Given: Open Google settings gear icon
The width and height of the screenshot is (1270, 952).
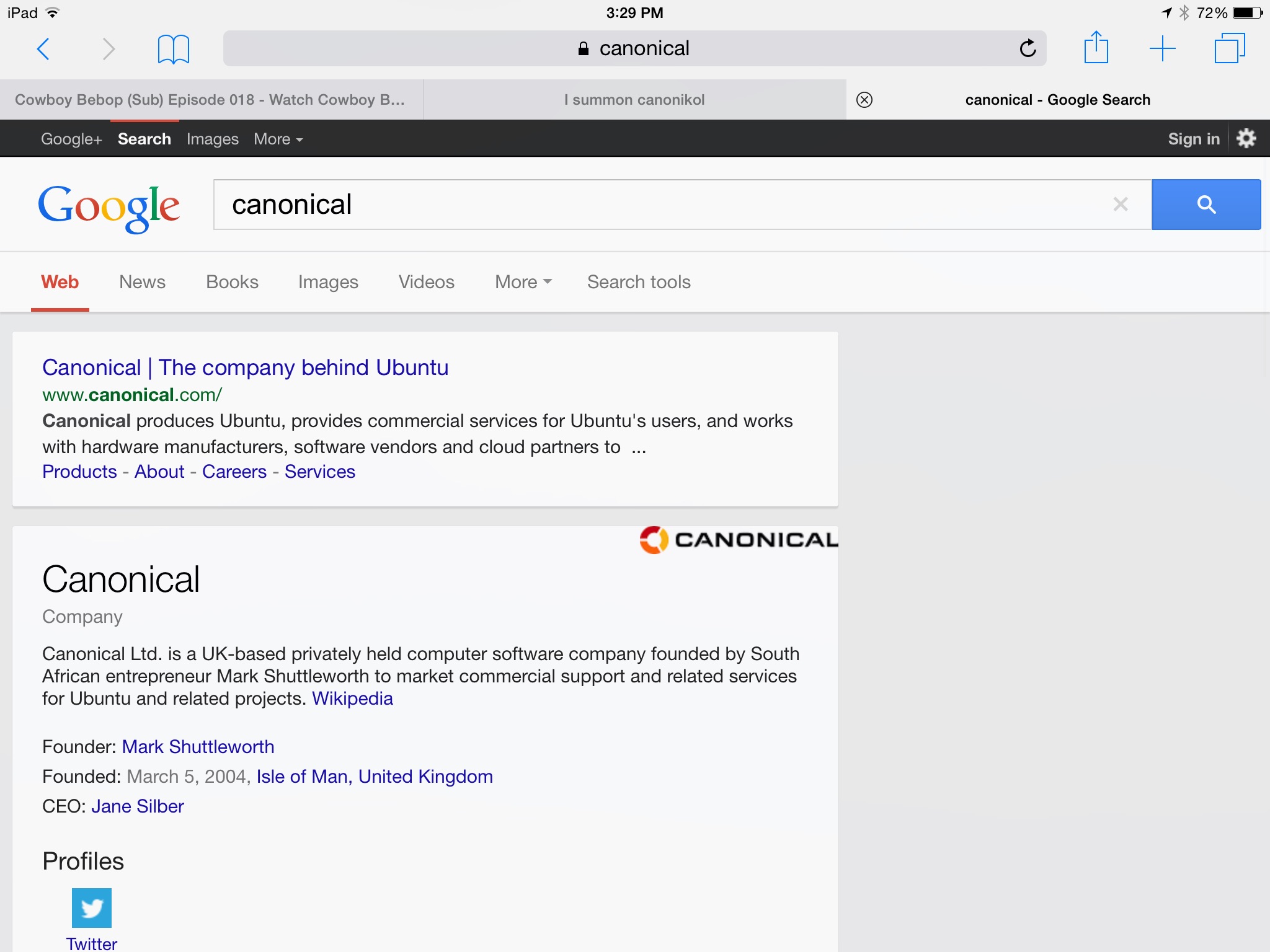Looking at the screenshot, I should pos(1246,138).
